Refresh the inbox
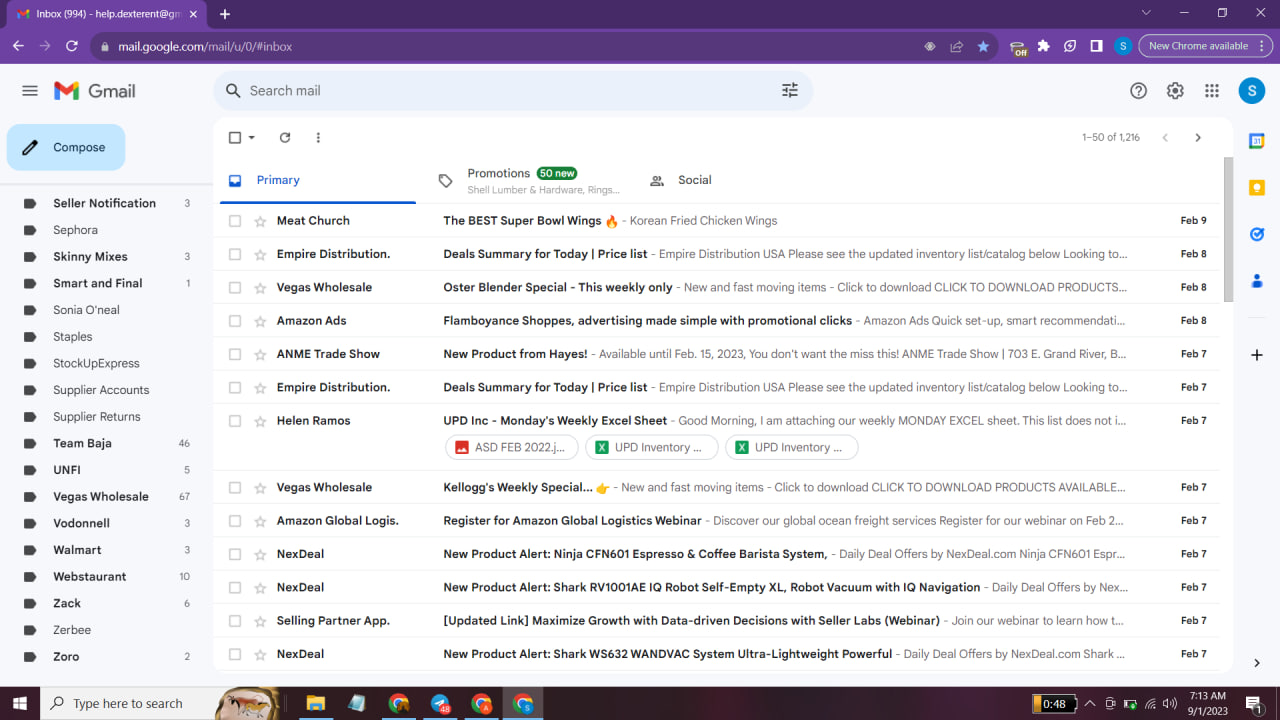Viewport: 1280px width, 720px height. click(285, 138)
